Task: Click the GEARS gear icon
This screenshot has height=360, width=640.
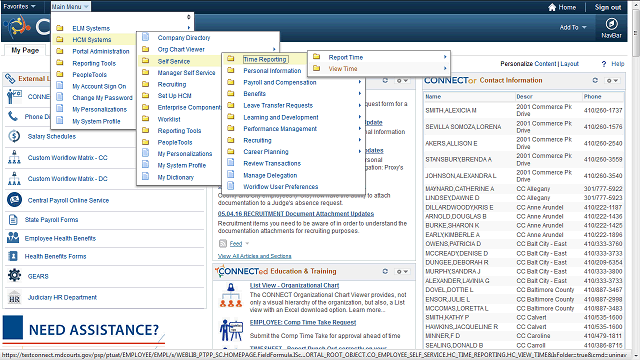Action: tap(14, 276)
